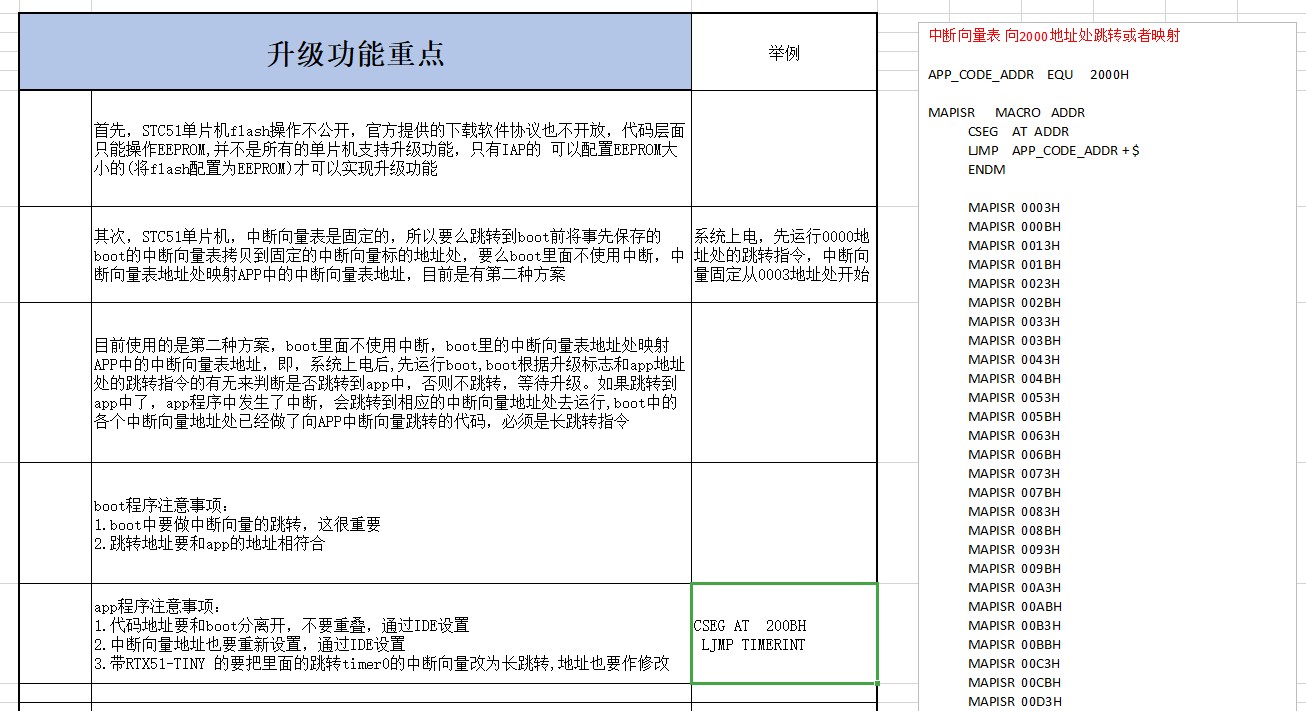Click the MAPISR 0083H line

[x=1014, y=511]
